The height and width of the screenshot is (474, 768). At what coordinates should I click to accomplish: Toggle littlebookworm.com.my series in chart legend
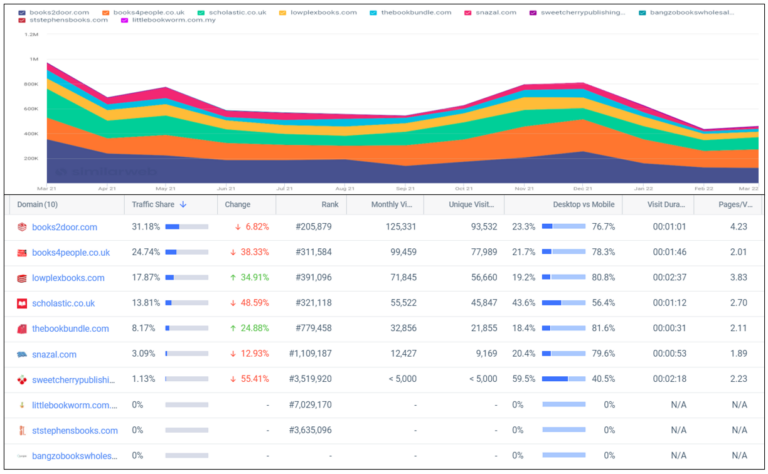(x=168, y=20)
